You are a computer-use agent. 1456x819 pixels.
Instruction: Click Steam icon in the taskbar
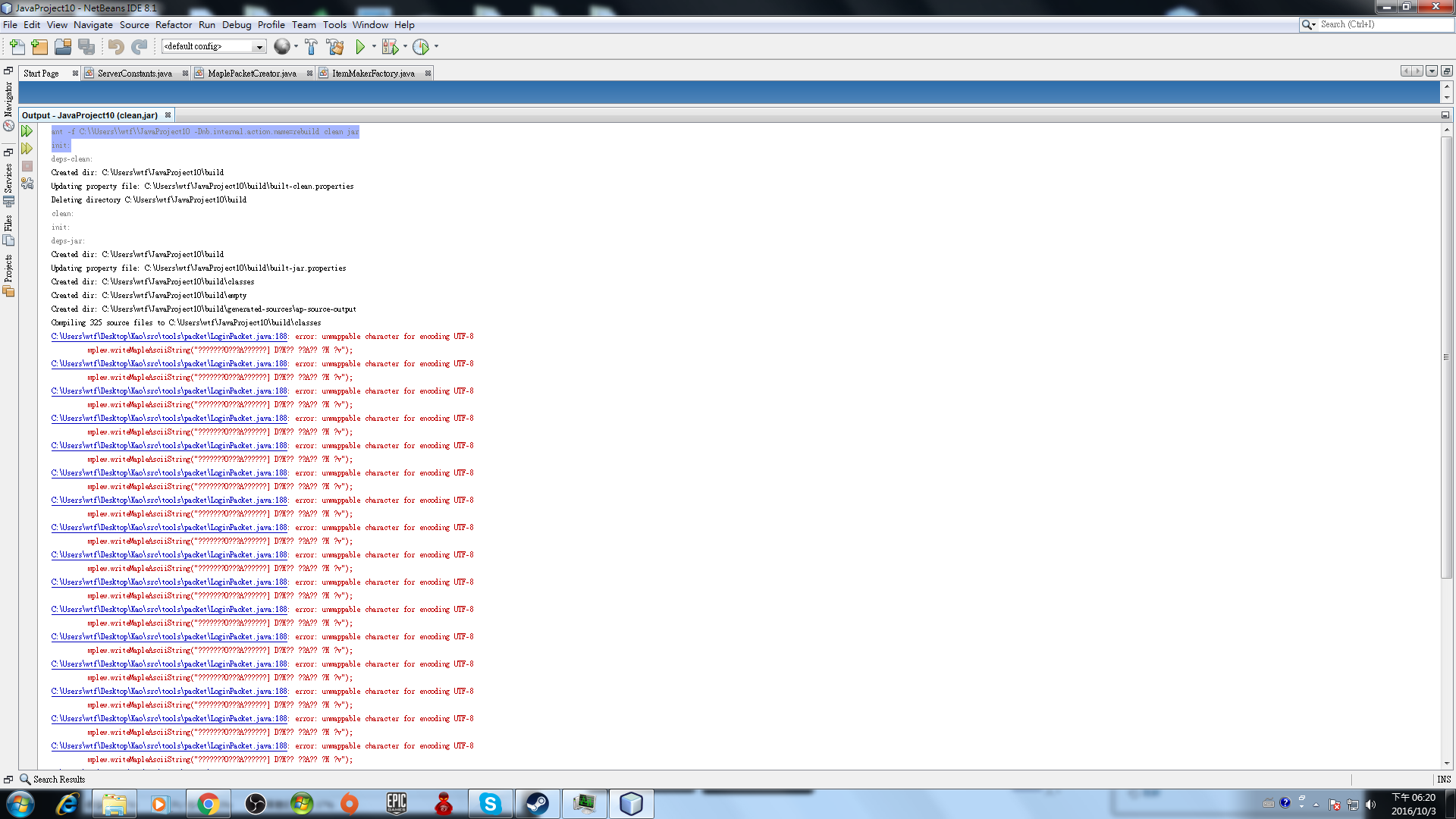point(537,804)
